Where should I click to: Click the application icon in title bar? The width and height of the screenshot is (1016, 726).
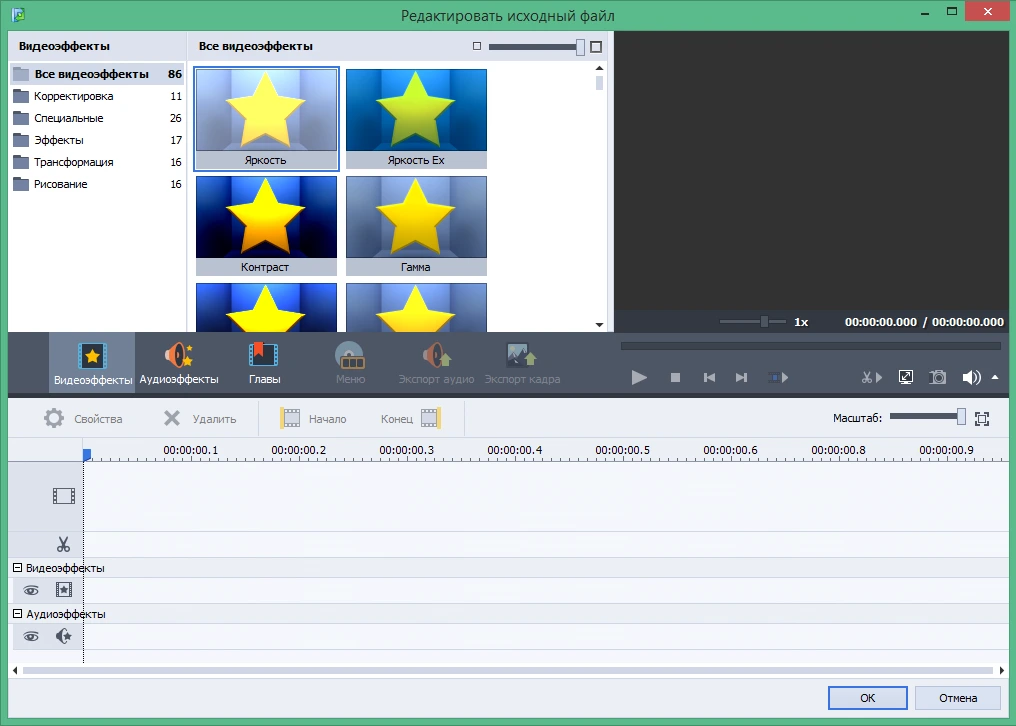(x=18, y=14)
